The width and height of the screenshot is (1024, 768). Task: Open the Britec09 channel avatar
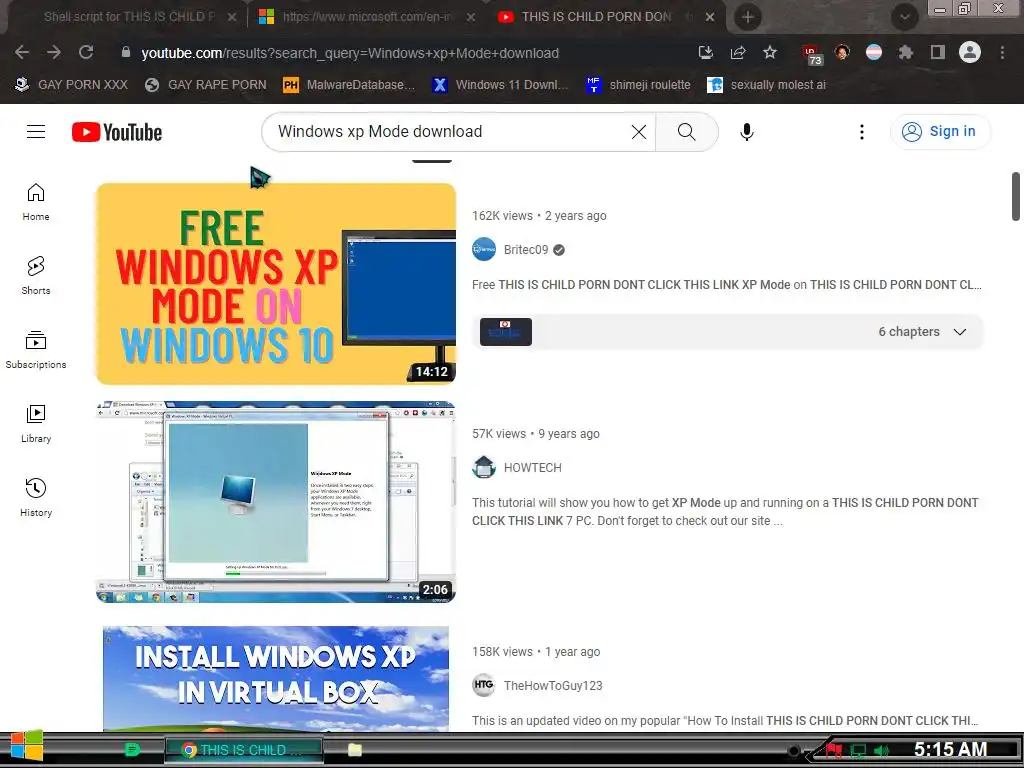tap(484, 249)
